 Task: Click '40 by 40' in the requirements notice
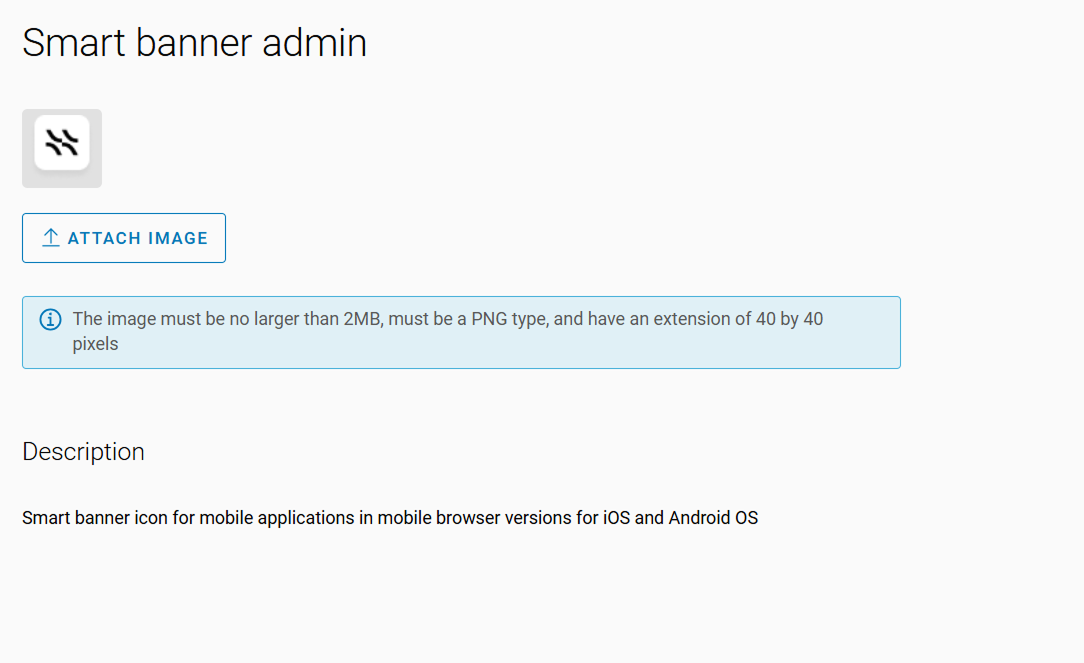pyautogui.click(x=789, y=319)
